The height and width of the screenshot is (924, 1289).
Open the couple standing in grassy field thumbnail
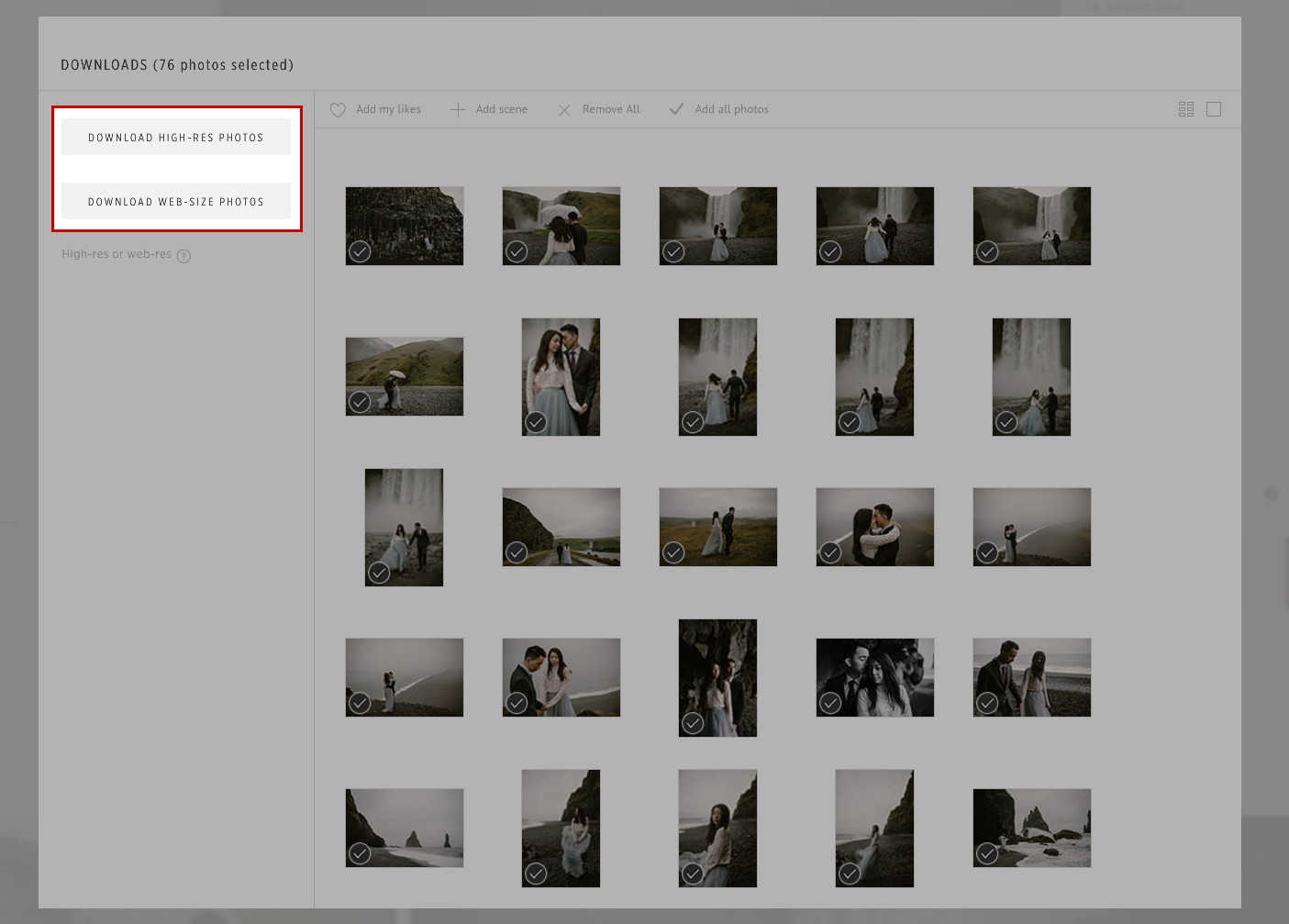718,527
